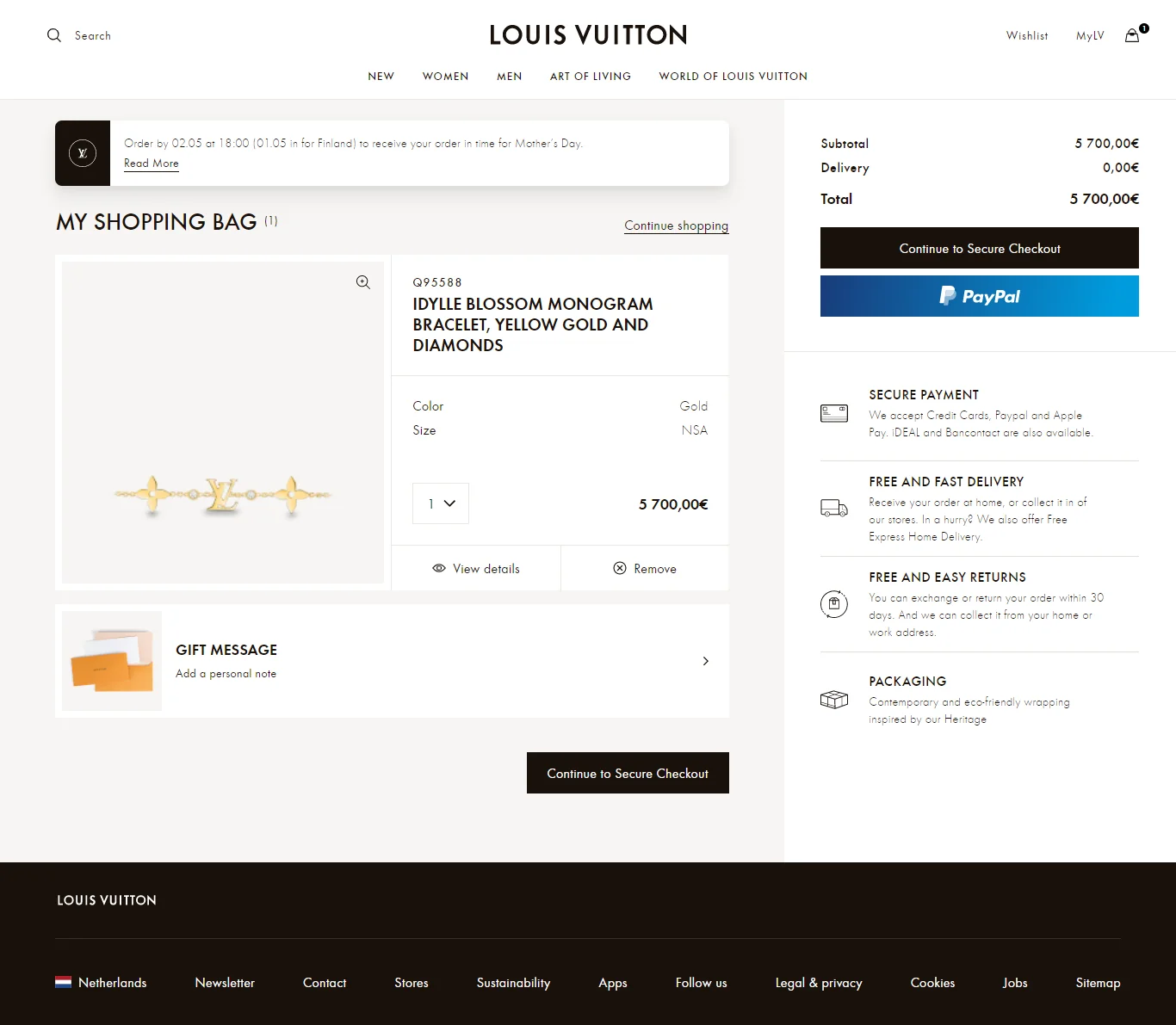Open the Stores footer link
Viewport: 1176px width, 1025px height.
pyautogui.click(x=412, y=983)
